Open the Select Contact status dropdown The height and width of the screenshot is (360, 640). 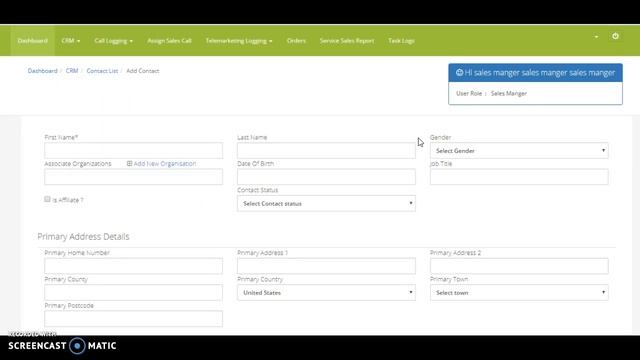(326, 203)
